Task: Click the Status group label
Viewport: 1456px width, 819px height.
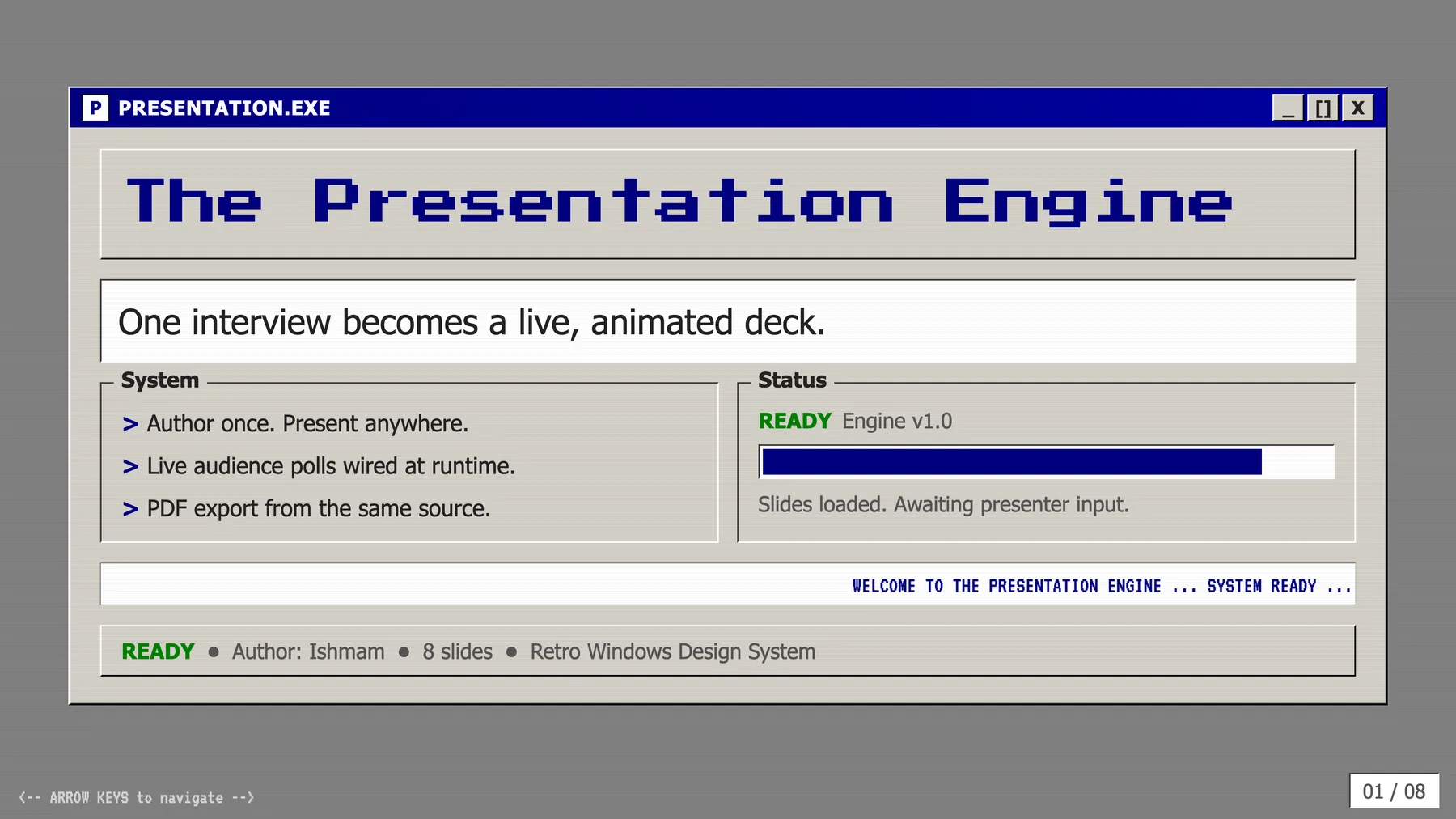Action: (792, 380)
